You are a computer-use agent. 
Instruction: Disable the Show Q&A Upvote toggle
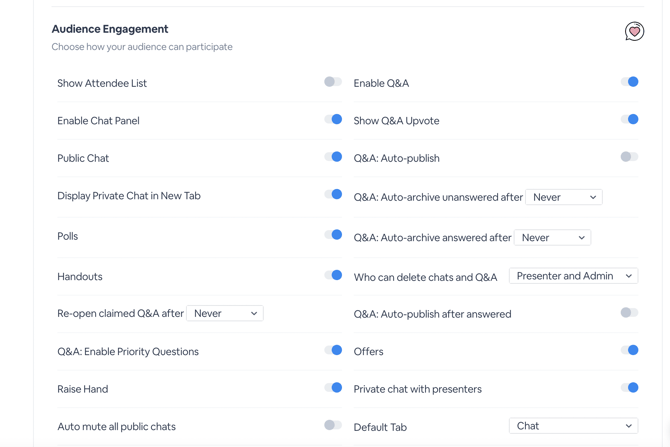tap(629, 120)
